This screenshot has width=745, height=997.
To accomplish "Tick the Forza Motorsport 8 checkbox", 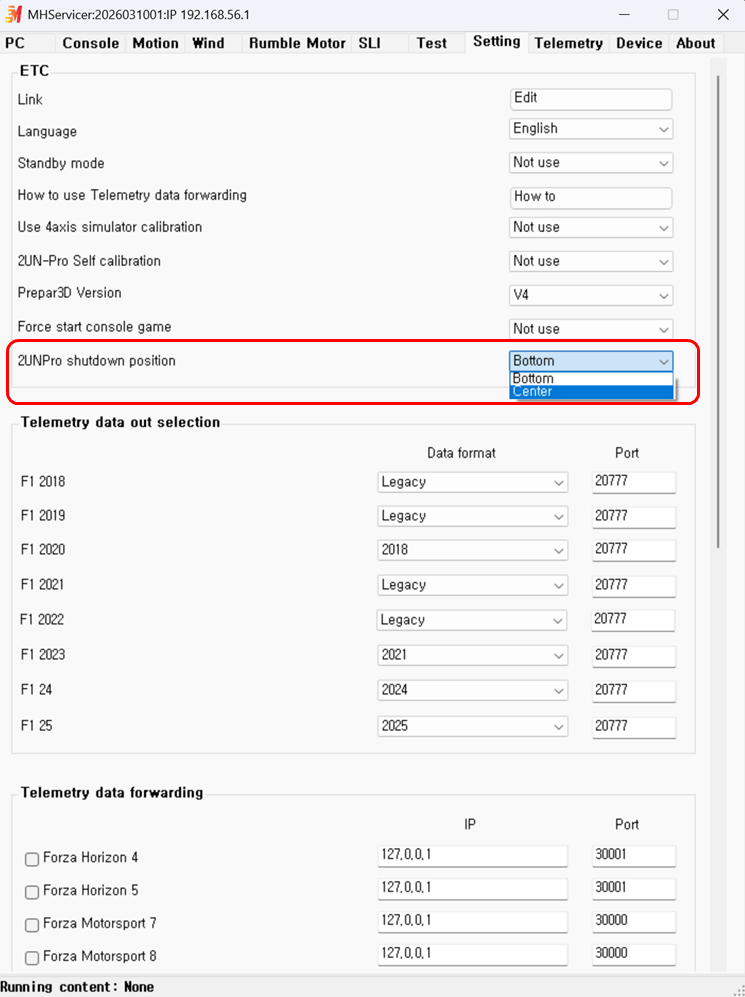I will 32,958.
